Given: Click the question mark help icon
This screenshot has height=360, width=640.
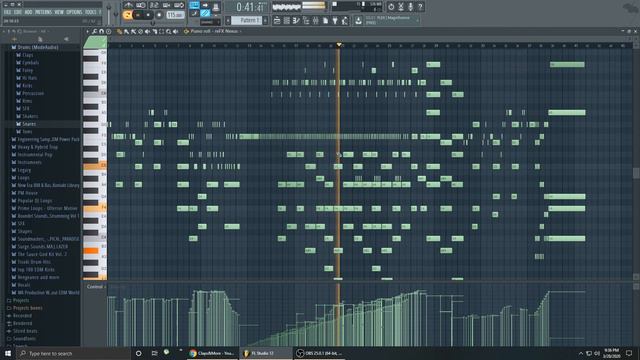Looking at the screenshot, I should tap(420, 7).
